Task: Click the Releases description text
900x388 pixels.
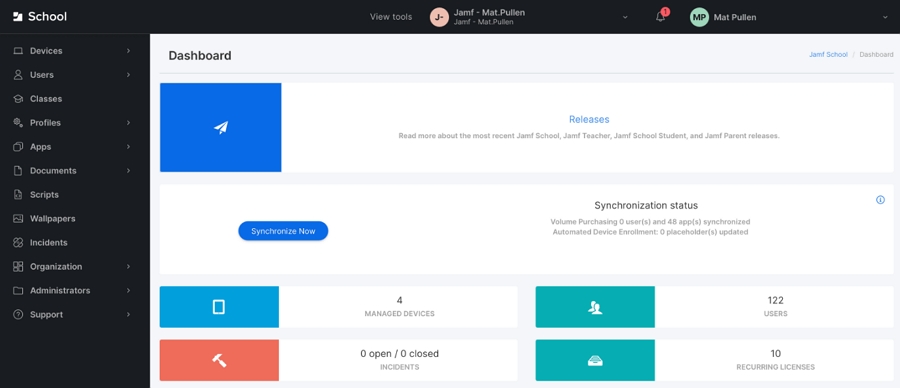Action: click(589, 137)
